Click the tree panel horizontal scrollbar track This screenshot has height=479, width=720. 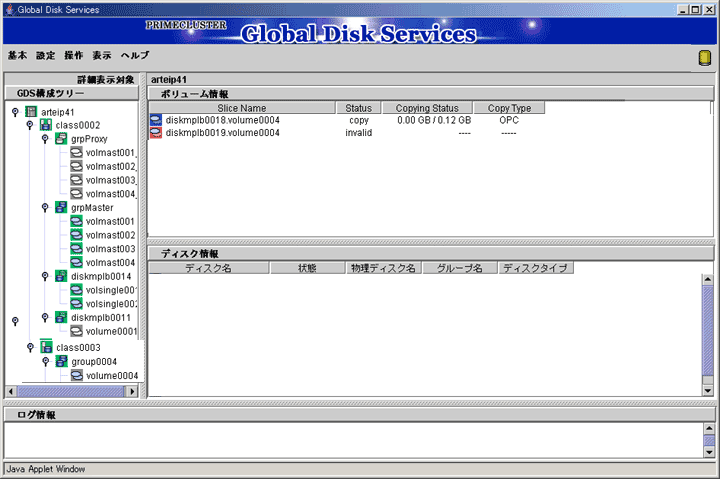point(71,391)
